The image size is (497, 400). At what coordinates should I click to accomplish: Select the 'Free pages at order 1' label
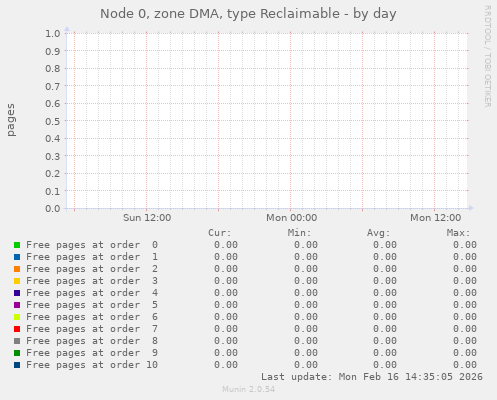click(92, 257)
